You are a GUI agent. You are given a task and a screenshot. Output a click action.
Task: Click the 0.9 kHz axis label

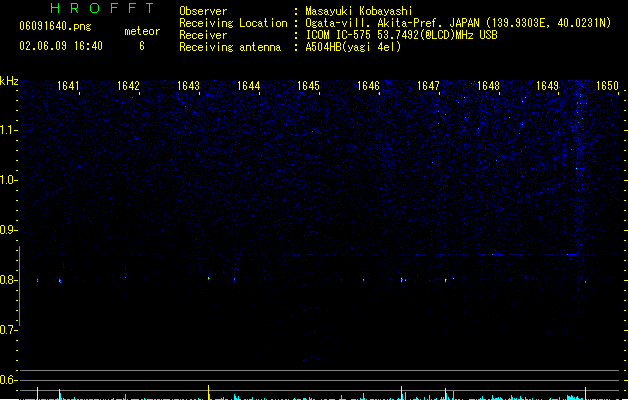click(8, 230)
